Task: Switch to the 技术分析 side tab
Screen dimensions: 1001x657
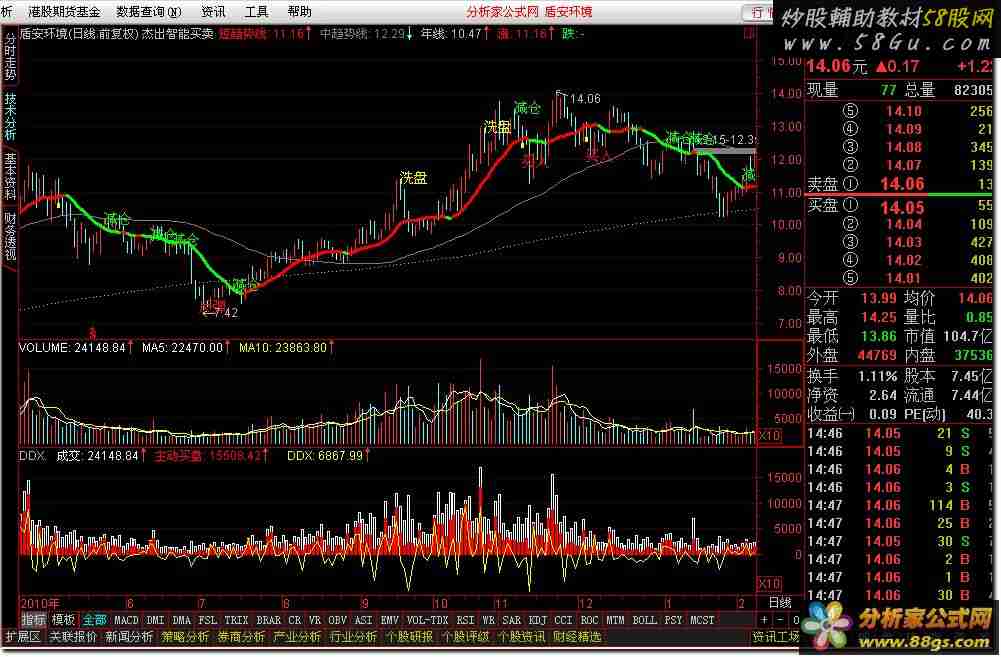Action: [10, 118]
